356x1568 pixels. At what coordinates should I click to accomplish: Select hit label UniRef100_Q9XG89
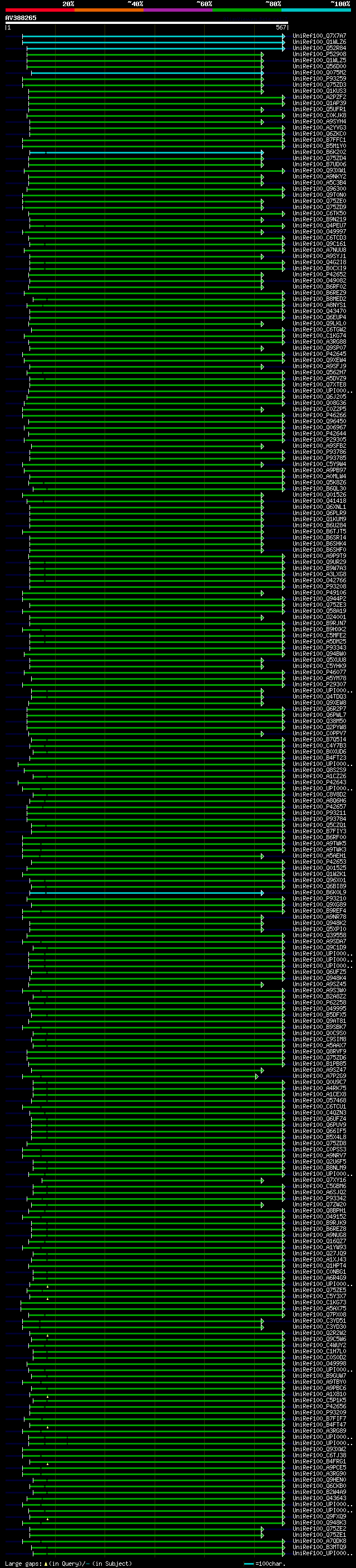[319, 904]
